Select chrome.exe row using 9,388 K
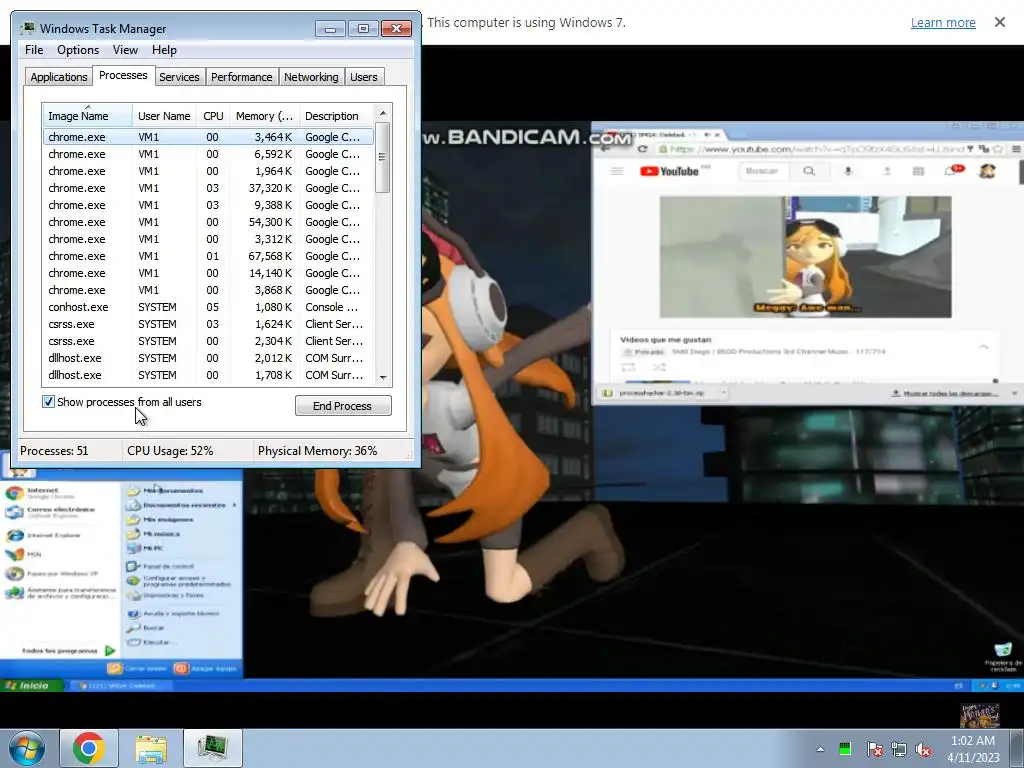This screenshot has height=768, width=1024. coord(208,205)
